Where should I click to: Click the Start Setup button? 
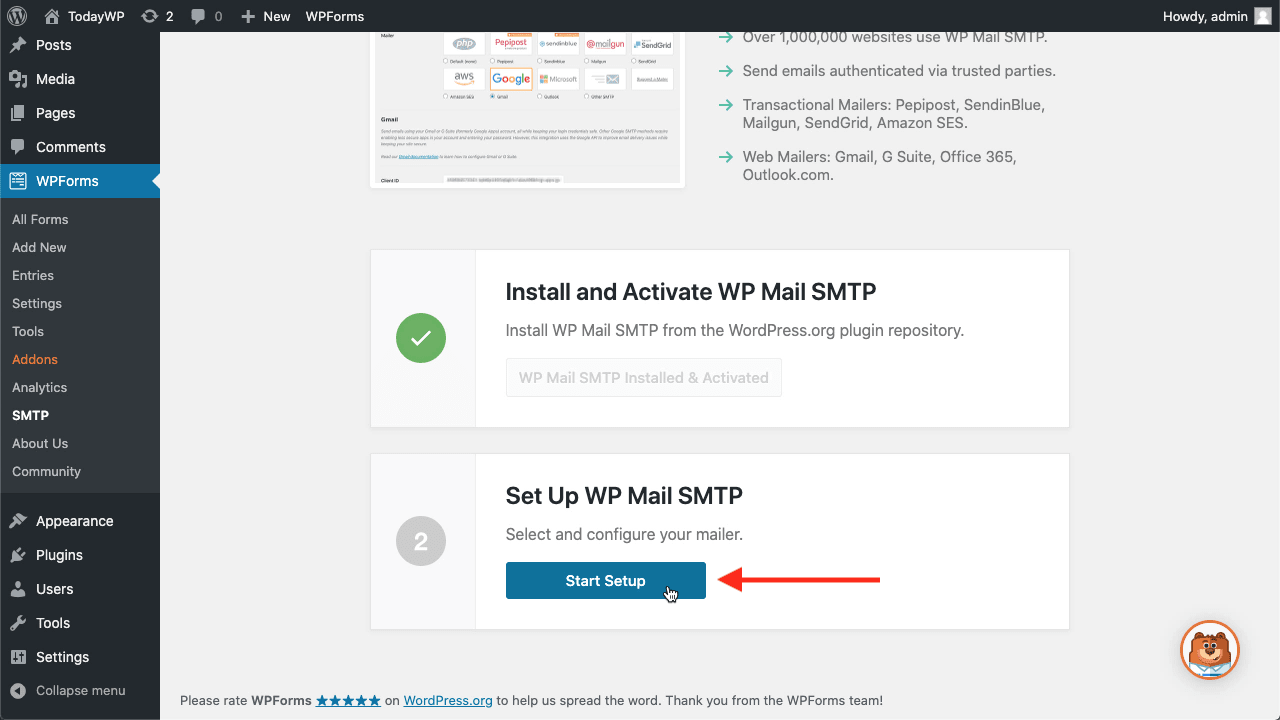[606, 581]
